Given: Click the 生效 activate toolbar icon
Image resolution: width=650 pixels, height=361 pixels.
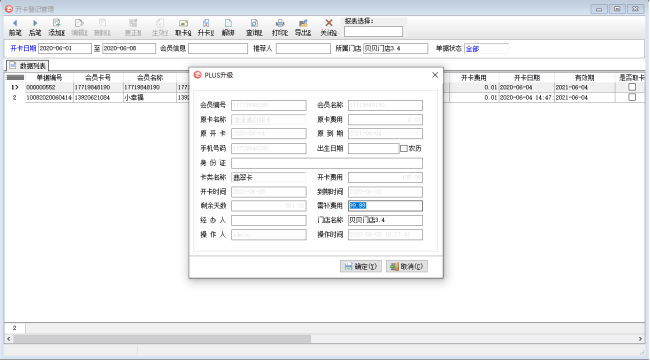Looking at the screenshot, I should [x=160, y=27].
